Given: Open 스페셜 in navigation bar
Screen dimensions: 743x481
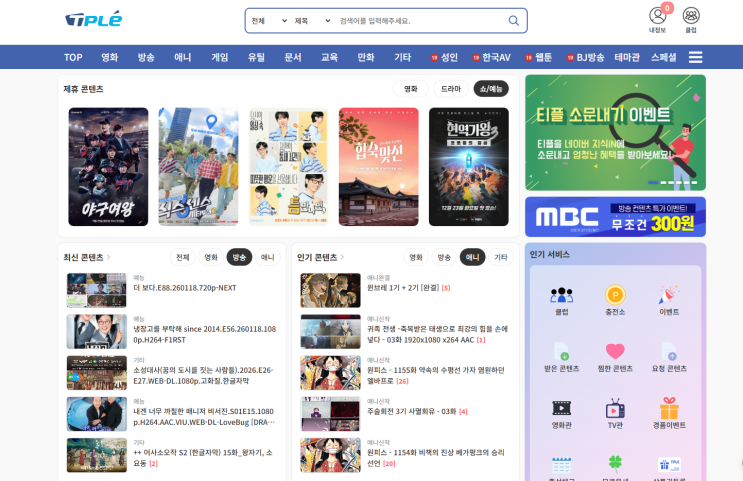Looking at the screenshot, I should (x=663, y=57).
